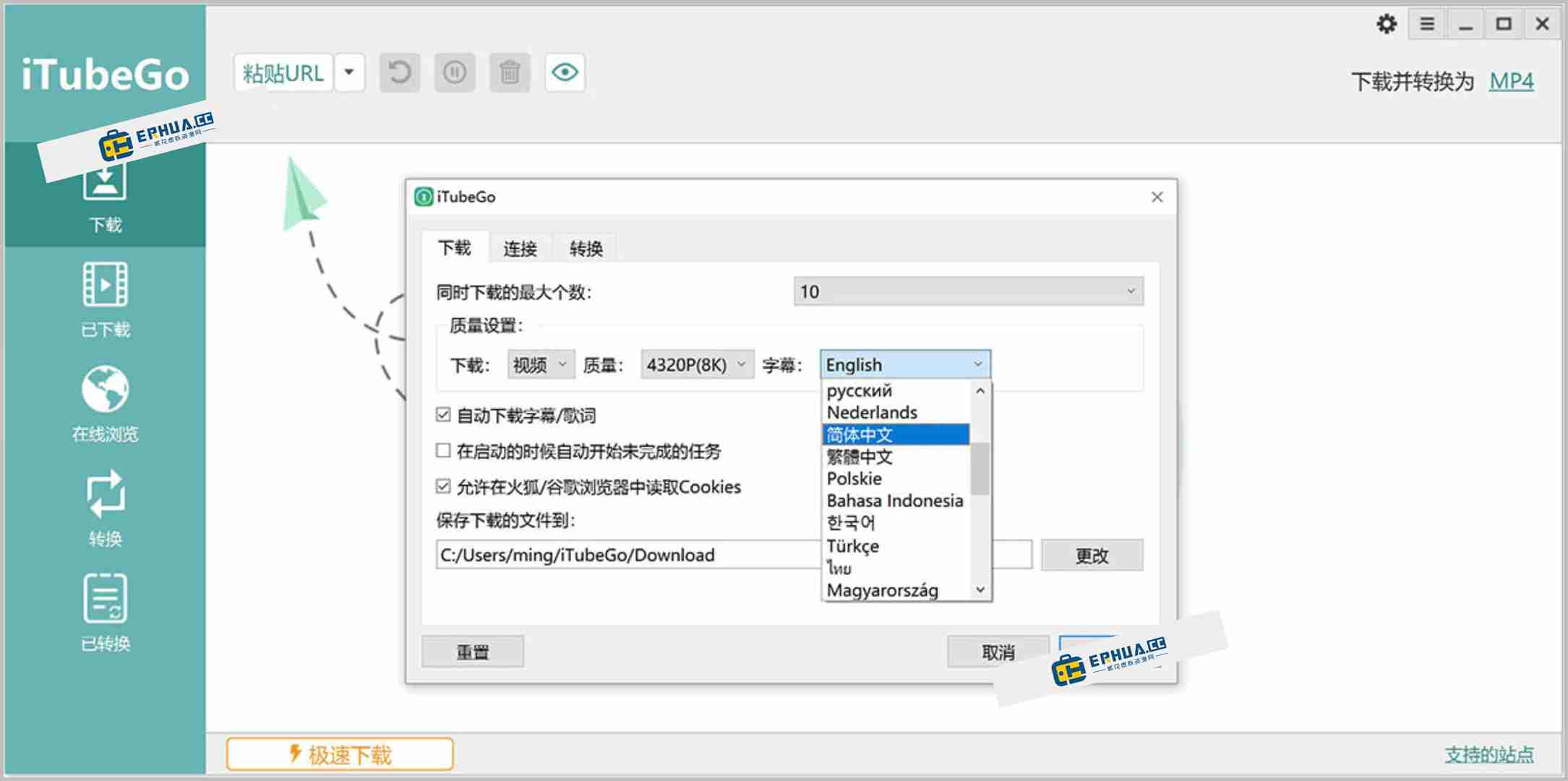Select русский in the language list
1568x781 pixels.
pyautogui.click(x=896, y=390)
